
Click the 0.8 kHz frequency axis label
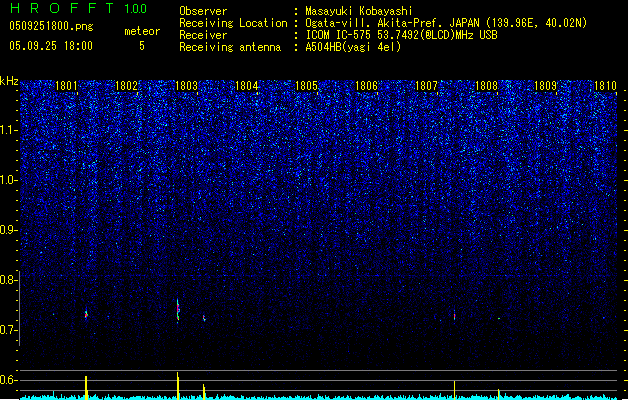8,280
